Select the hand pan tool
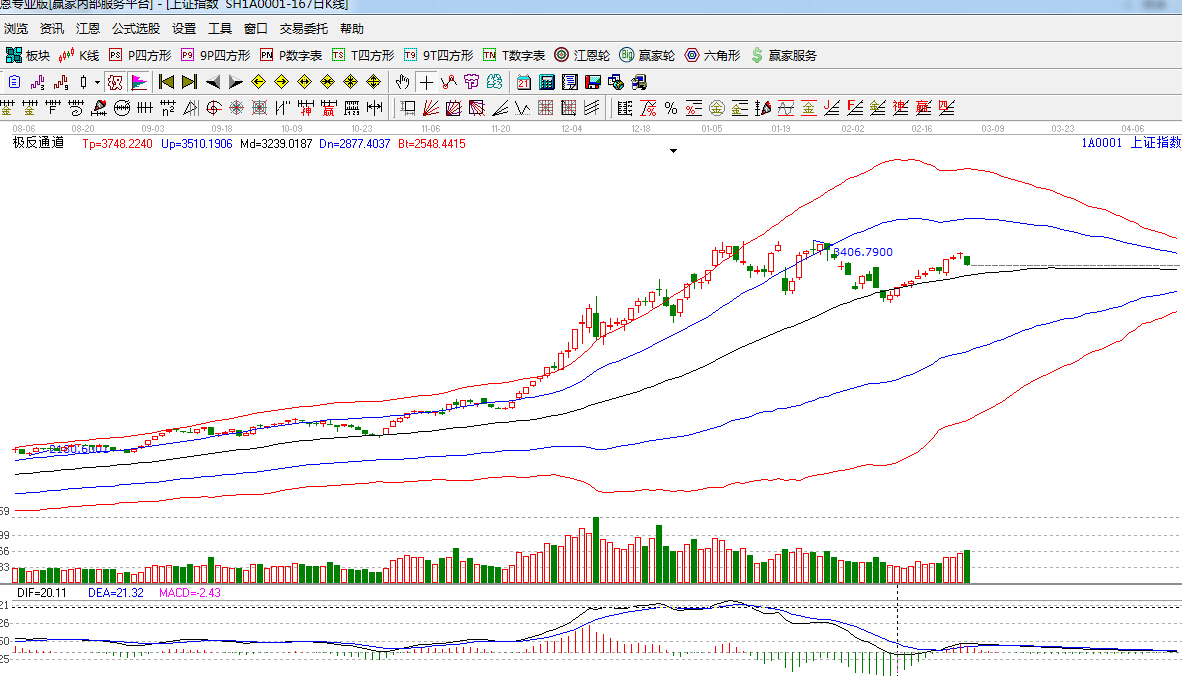This screenshot has height=676, width=1182. 403,82
